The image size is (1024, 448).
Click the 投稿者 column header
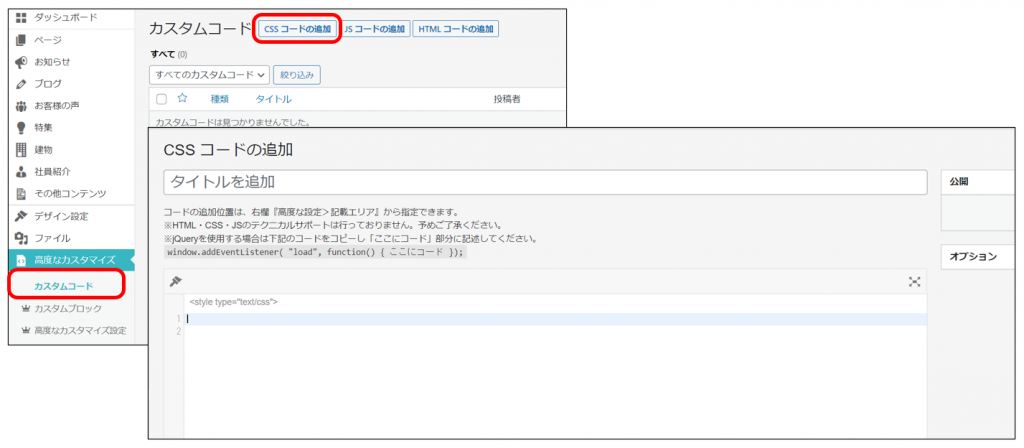507,99
